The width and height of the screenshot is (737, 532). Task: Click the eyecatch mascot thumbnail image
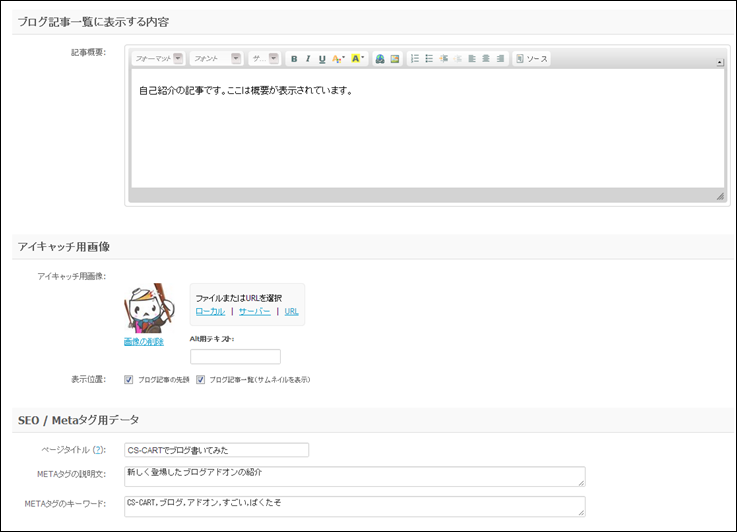149,308
